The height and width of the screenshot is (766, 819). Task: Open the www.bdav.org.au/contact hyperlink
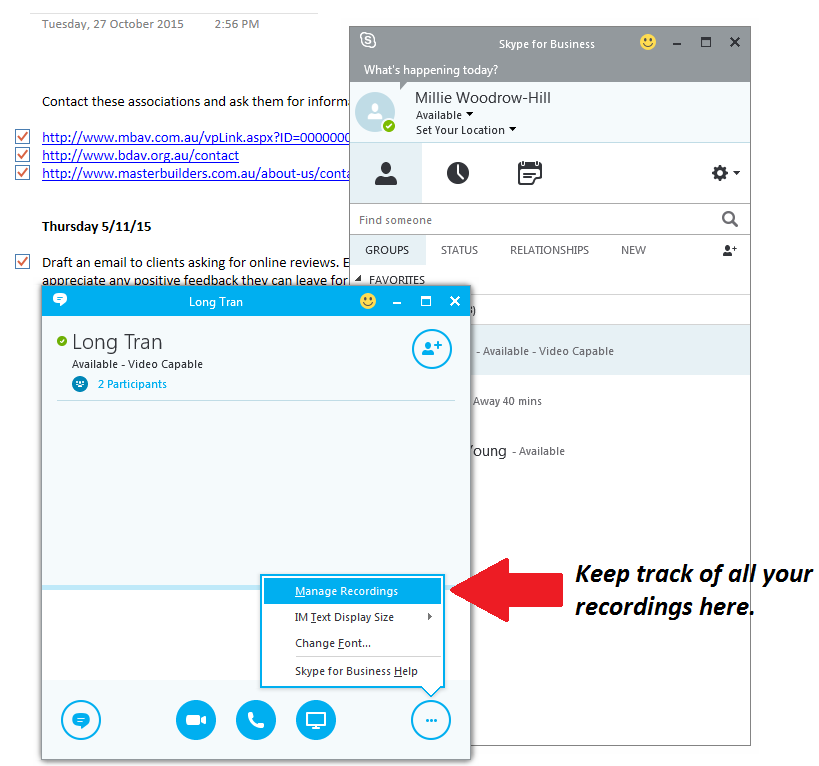click(140, 156)
